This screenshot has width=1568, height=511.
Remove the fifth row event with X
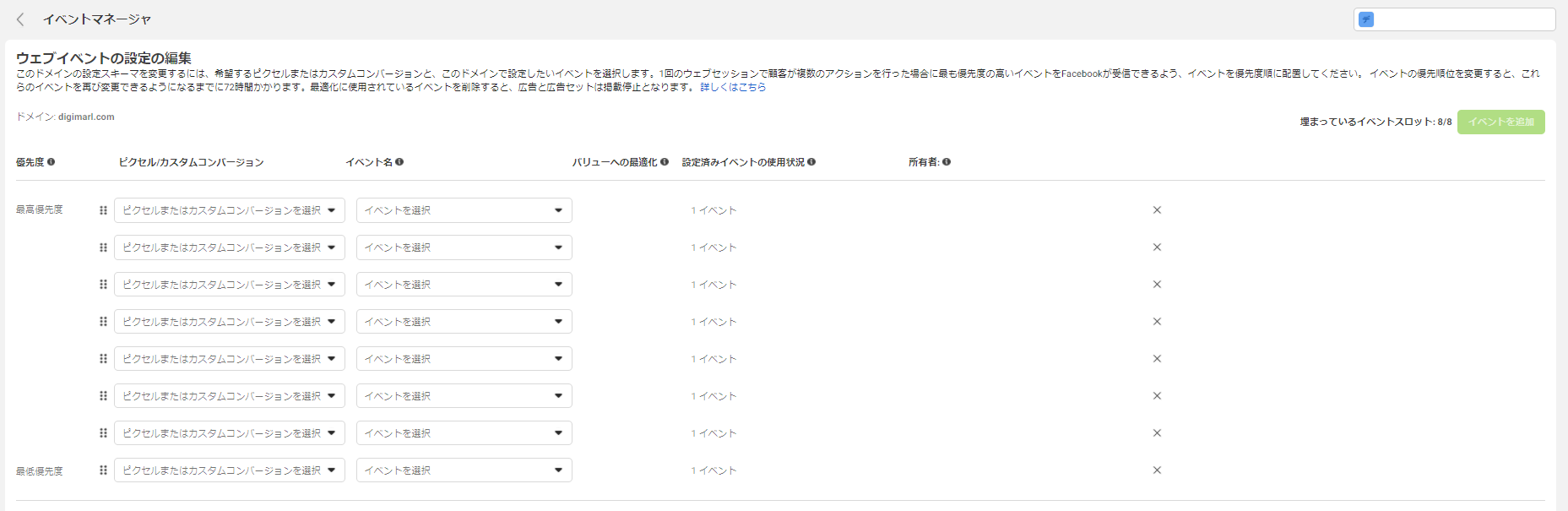[x=1157, y=359]
